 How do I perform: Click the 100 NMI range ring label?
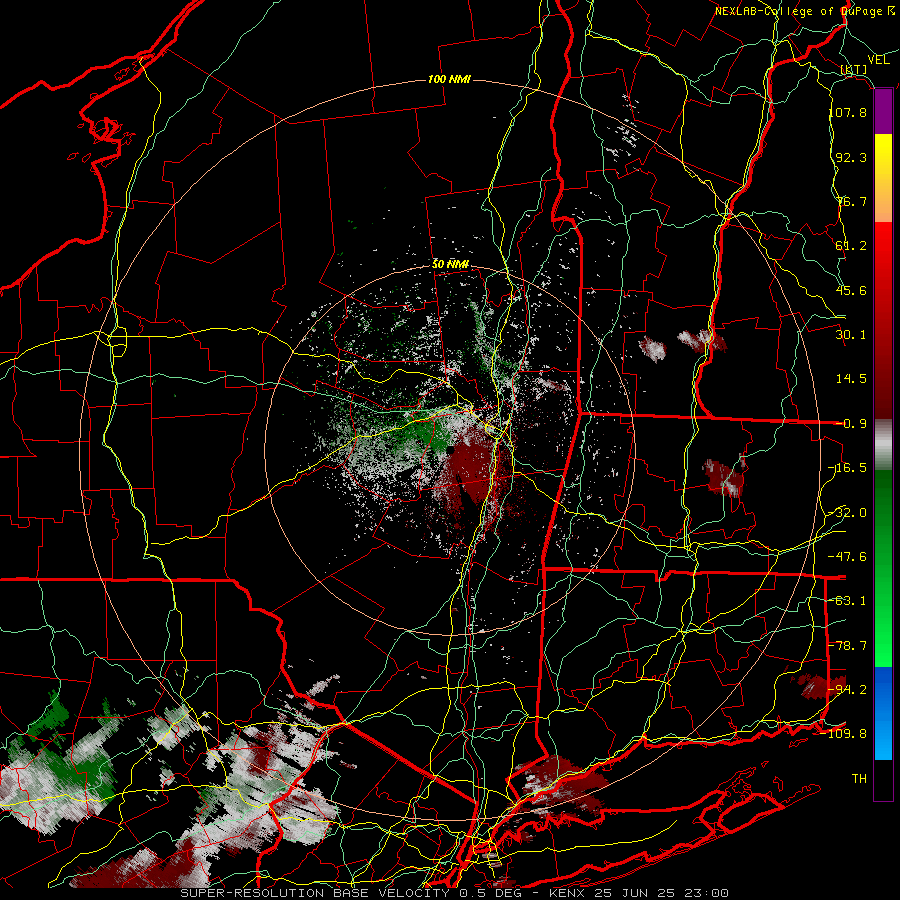(x=449, y=79)
